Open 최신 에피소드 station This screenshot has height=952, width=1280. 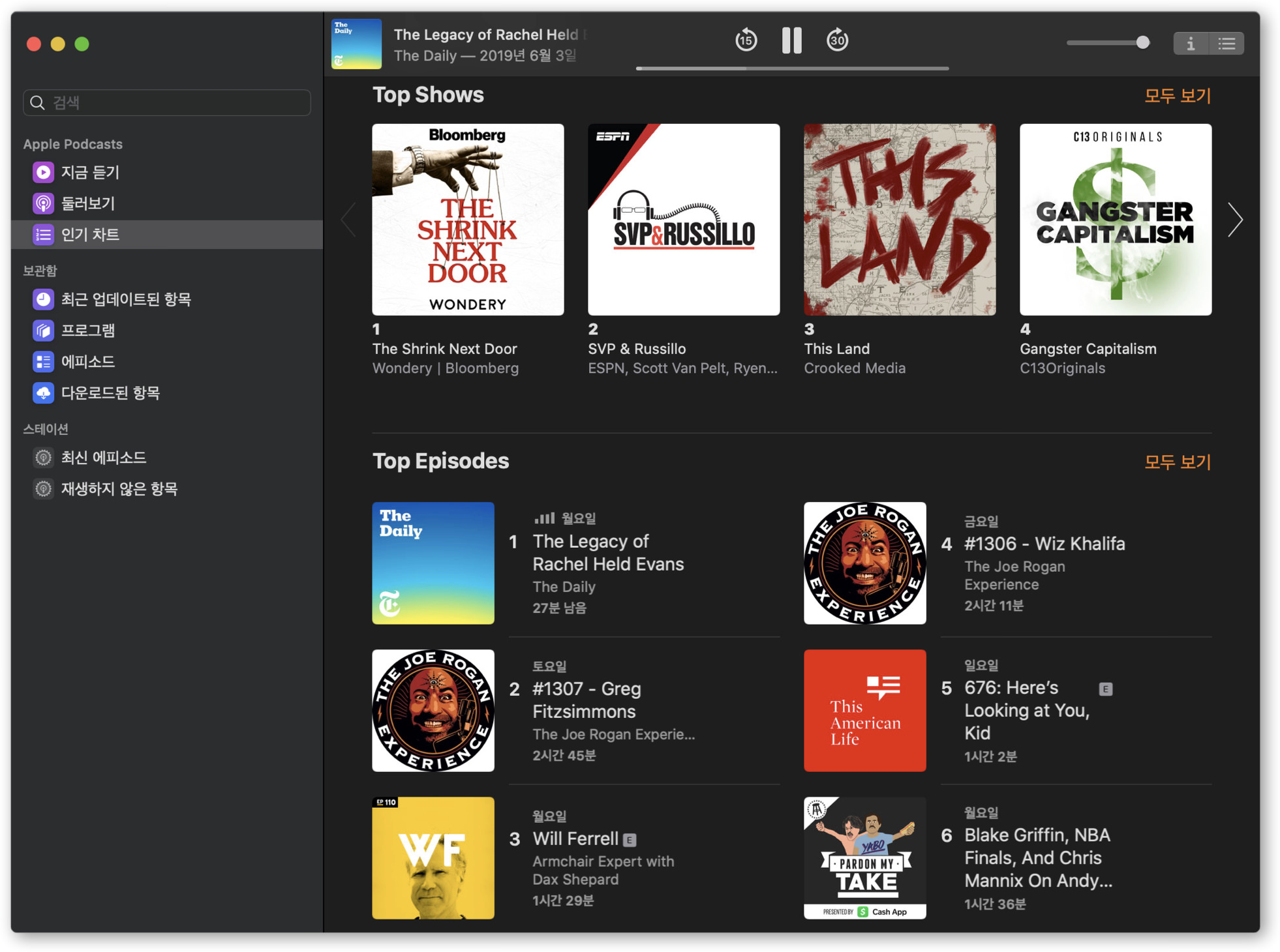pos(103,458)
